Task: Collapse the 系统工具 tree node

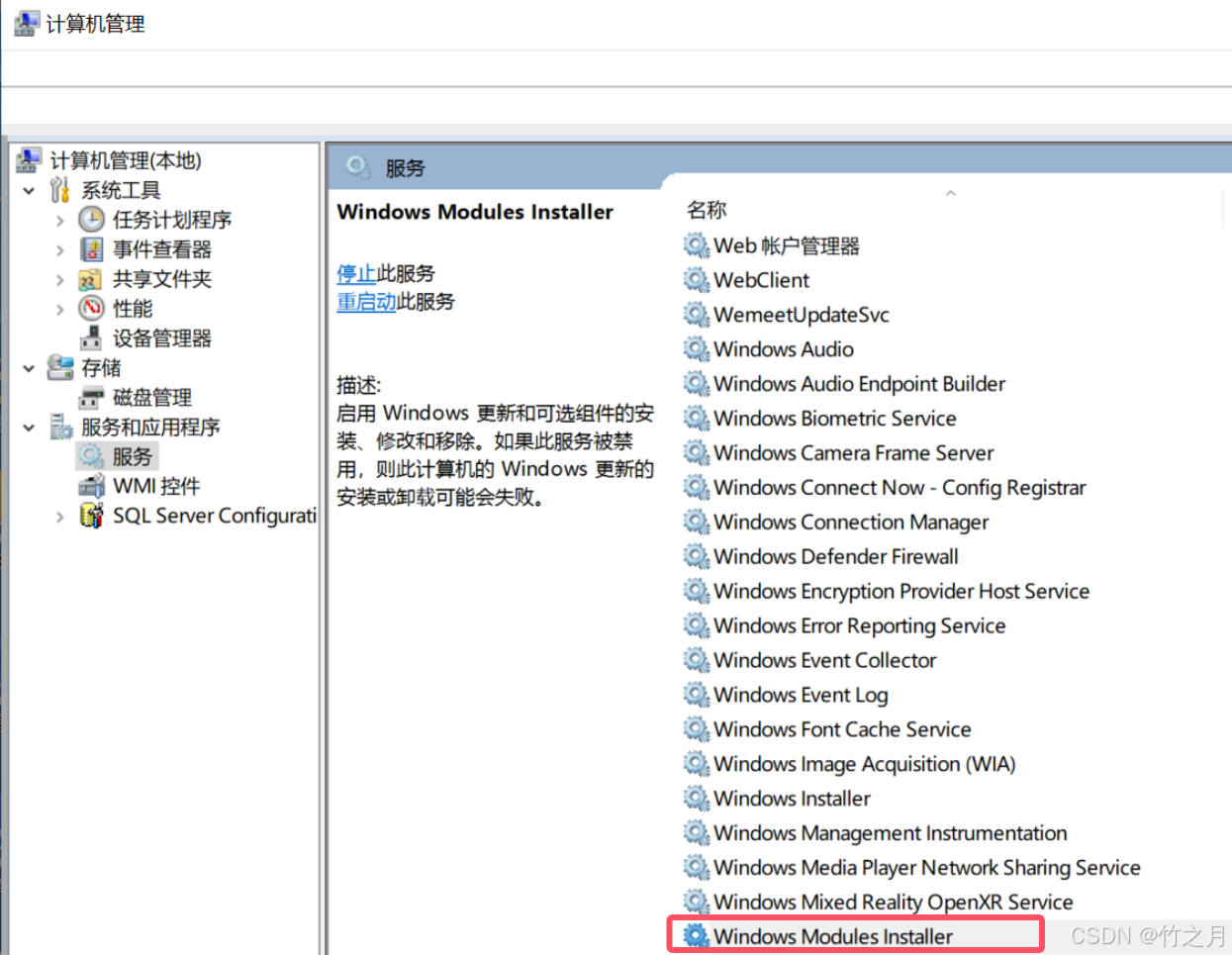Action: click(29, 190)
